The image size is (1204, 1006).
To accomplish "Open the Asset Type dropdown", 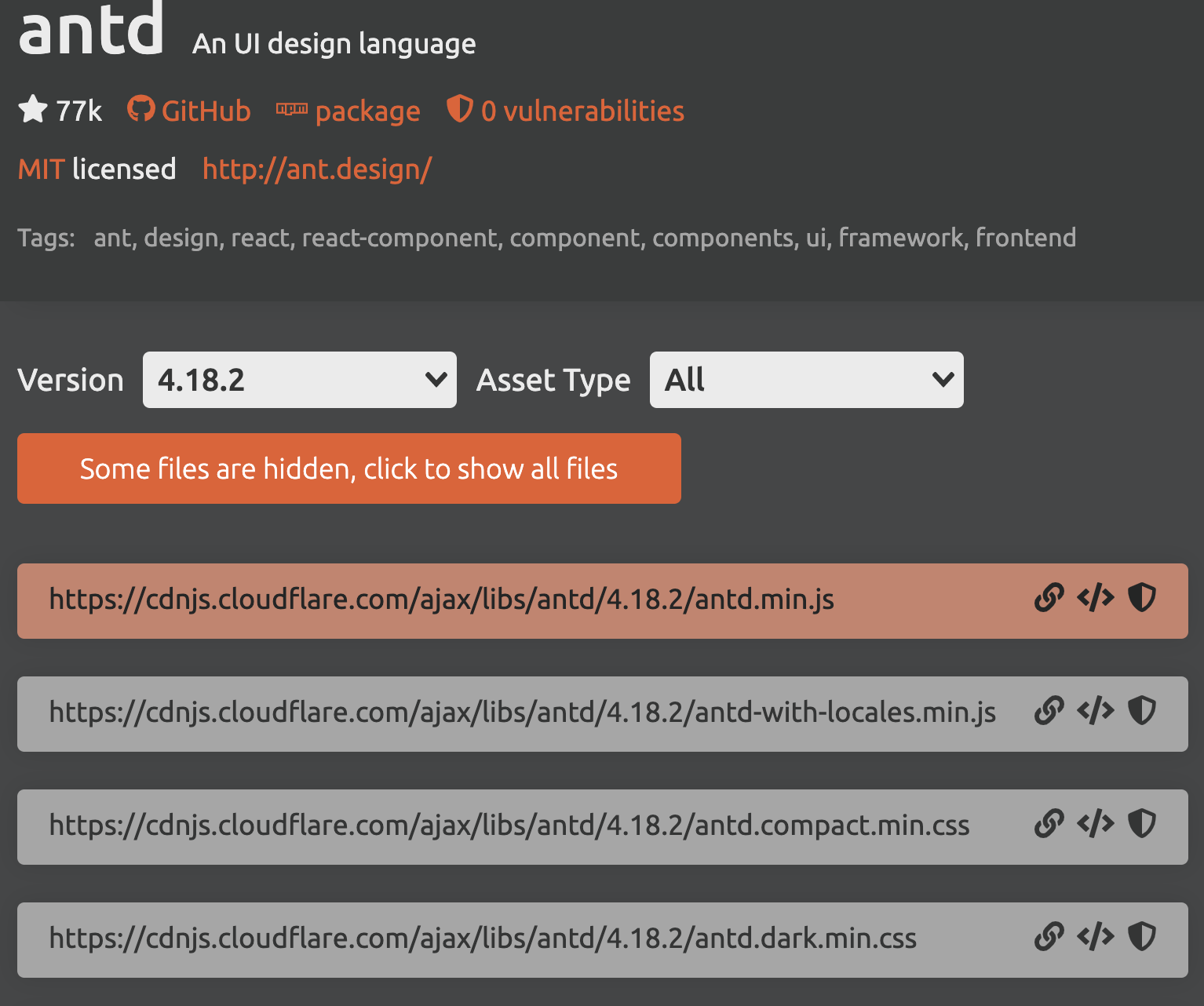I will click(x=807, y=380).
